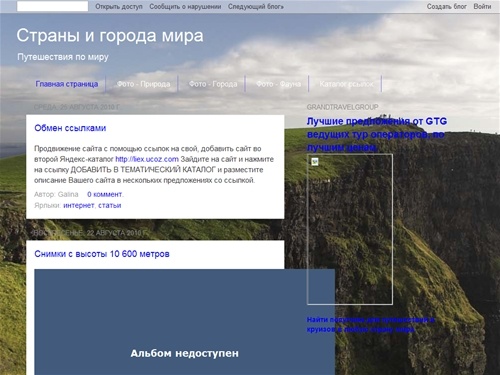Switch to the 'Фото - Города' tab
Viewport: 500px width, 375px height.
coord(213,84)
